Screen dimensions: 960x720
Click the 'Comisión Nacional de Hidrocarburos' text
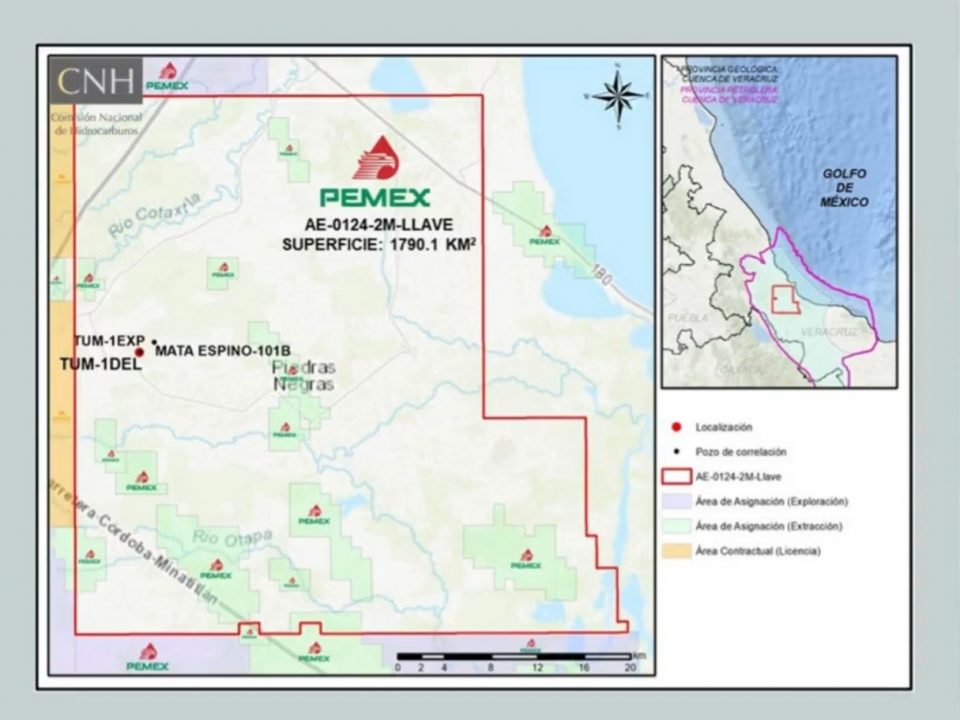[x=97, y=124]
